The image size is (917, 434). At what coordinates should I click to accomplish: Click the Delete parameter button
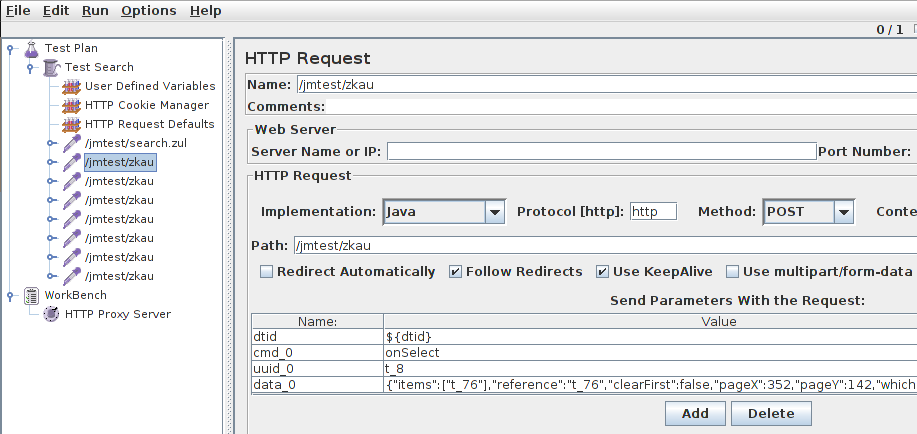point(771,413)
